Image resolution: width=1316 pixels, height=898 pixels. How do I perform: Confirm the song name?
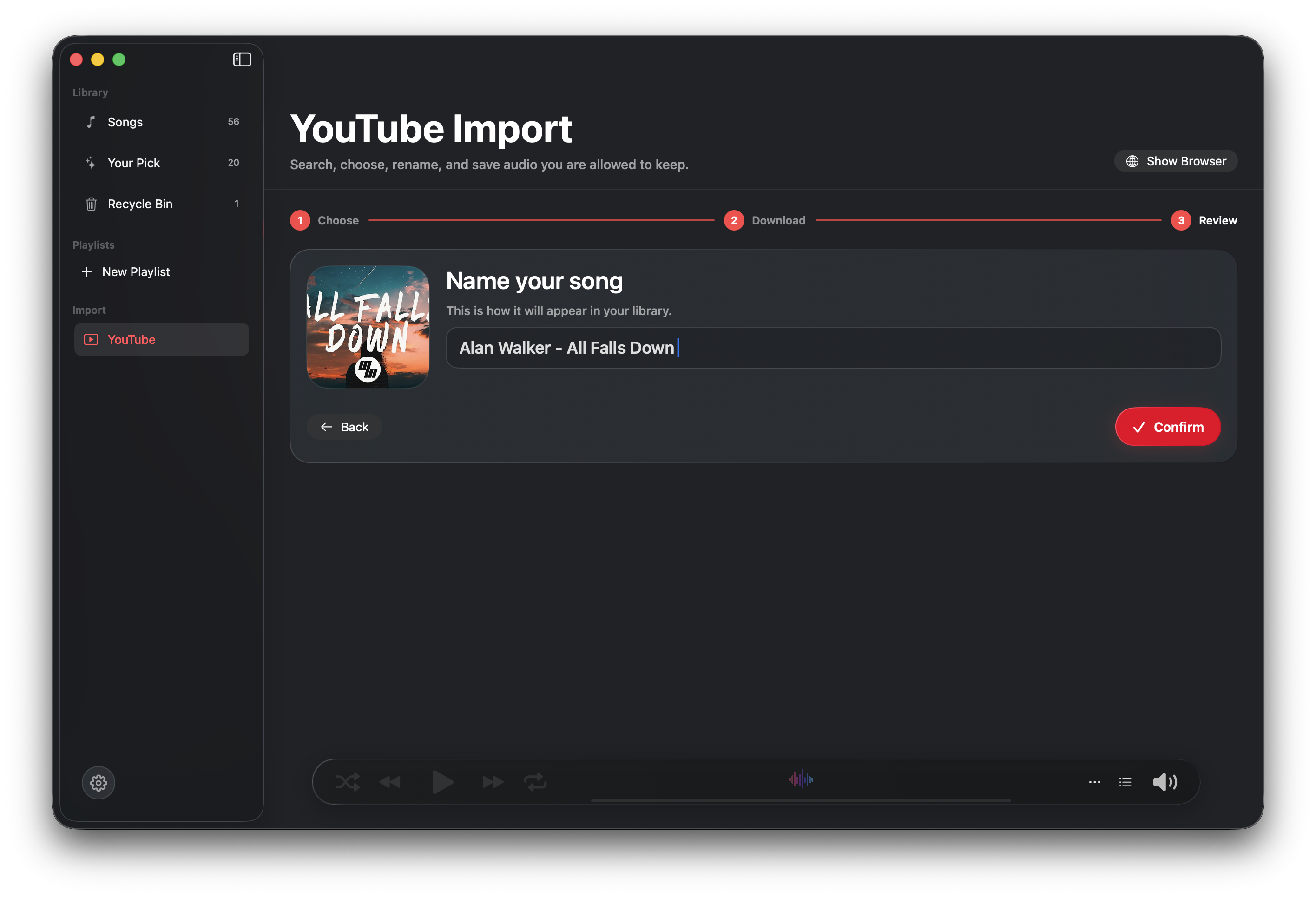1168,427
